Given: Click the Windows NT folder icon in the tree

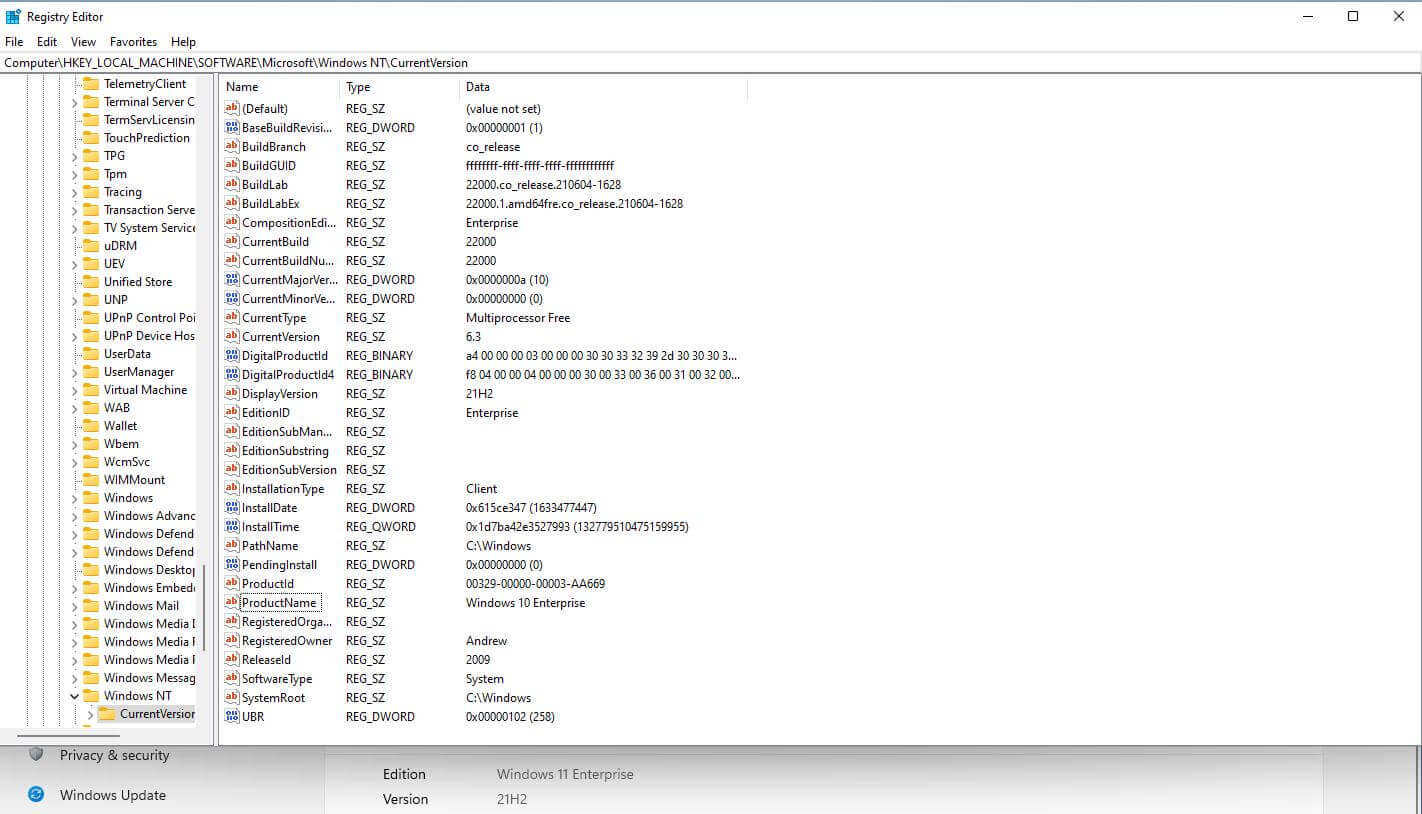Looking at the screenshot, I should [92, 695].
